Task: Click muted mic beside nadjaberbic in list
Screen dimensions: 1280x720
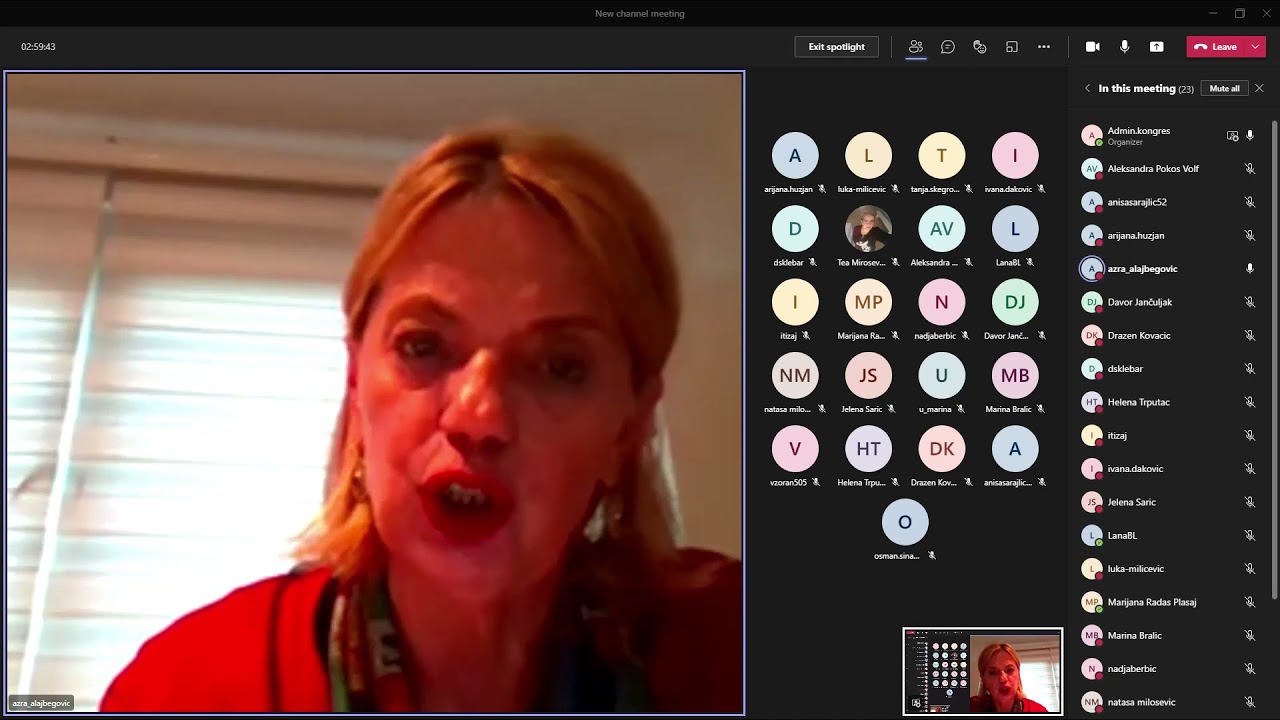Action: tap(1250, 669)
